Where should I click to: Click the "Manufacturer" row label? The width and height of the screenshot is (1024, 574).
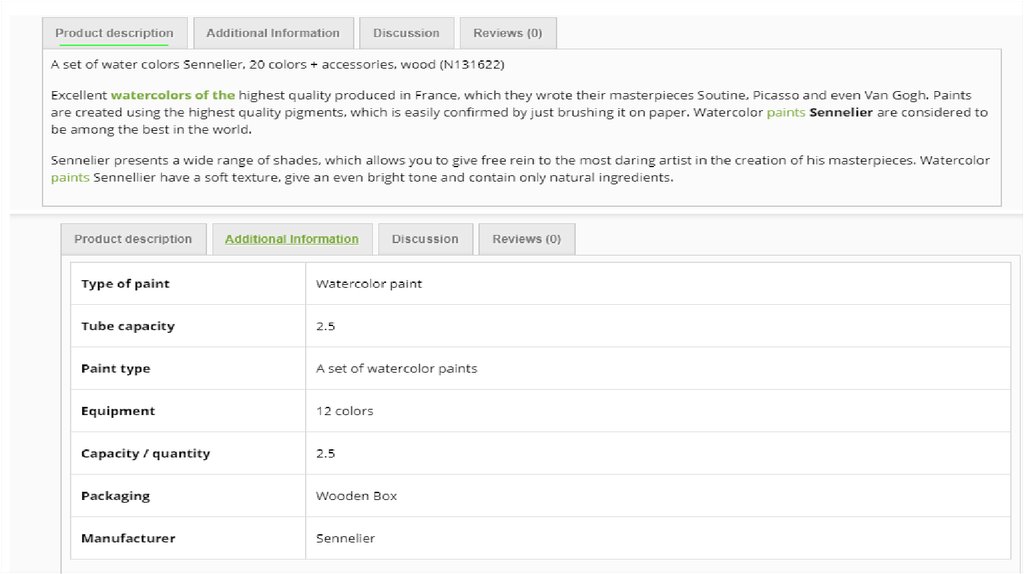[128, 538]
